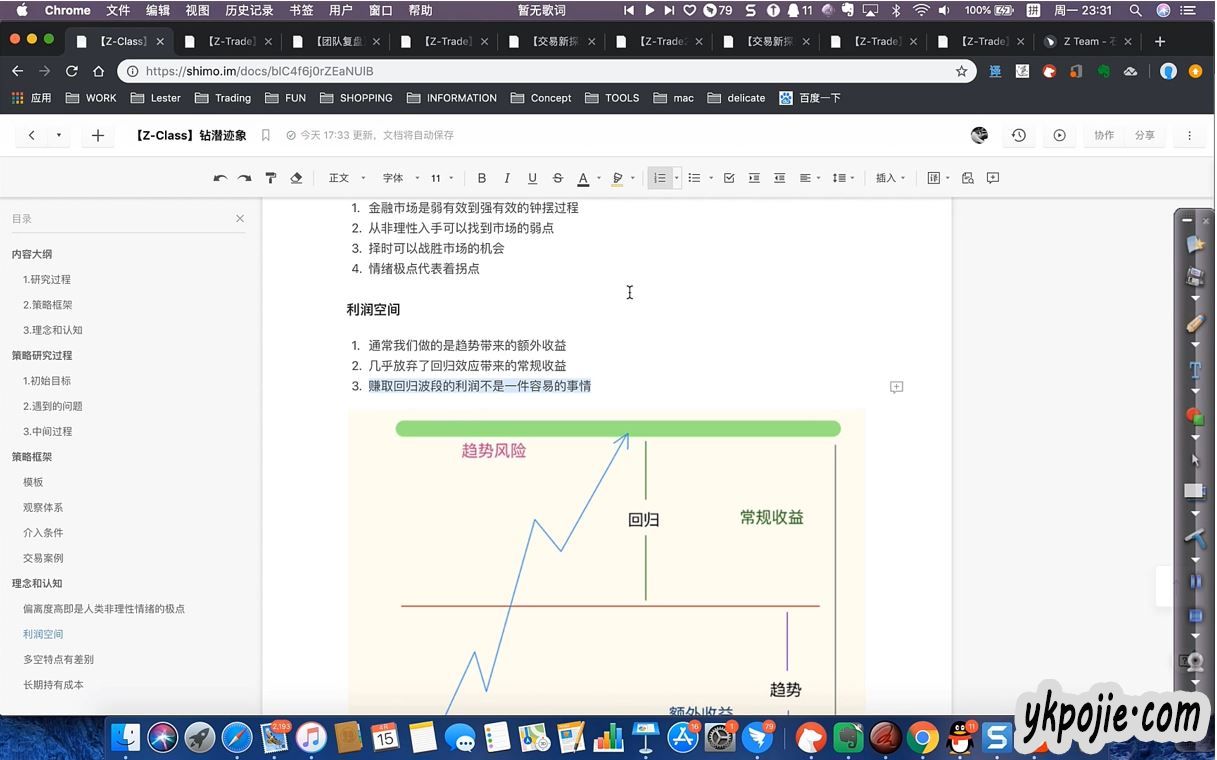Toggle bold formatting
Screen dimensions: 1217x760
(481, 178)
